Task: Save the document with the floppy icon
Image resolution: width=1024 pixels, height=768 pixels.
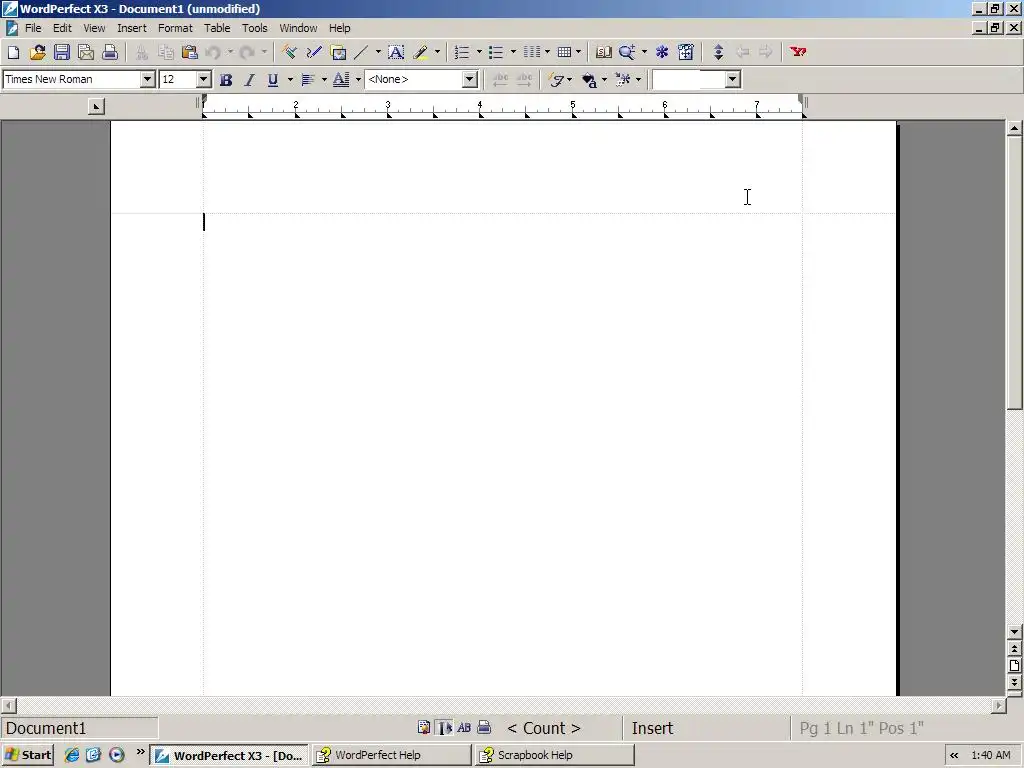Action: point(61,52)
